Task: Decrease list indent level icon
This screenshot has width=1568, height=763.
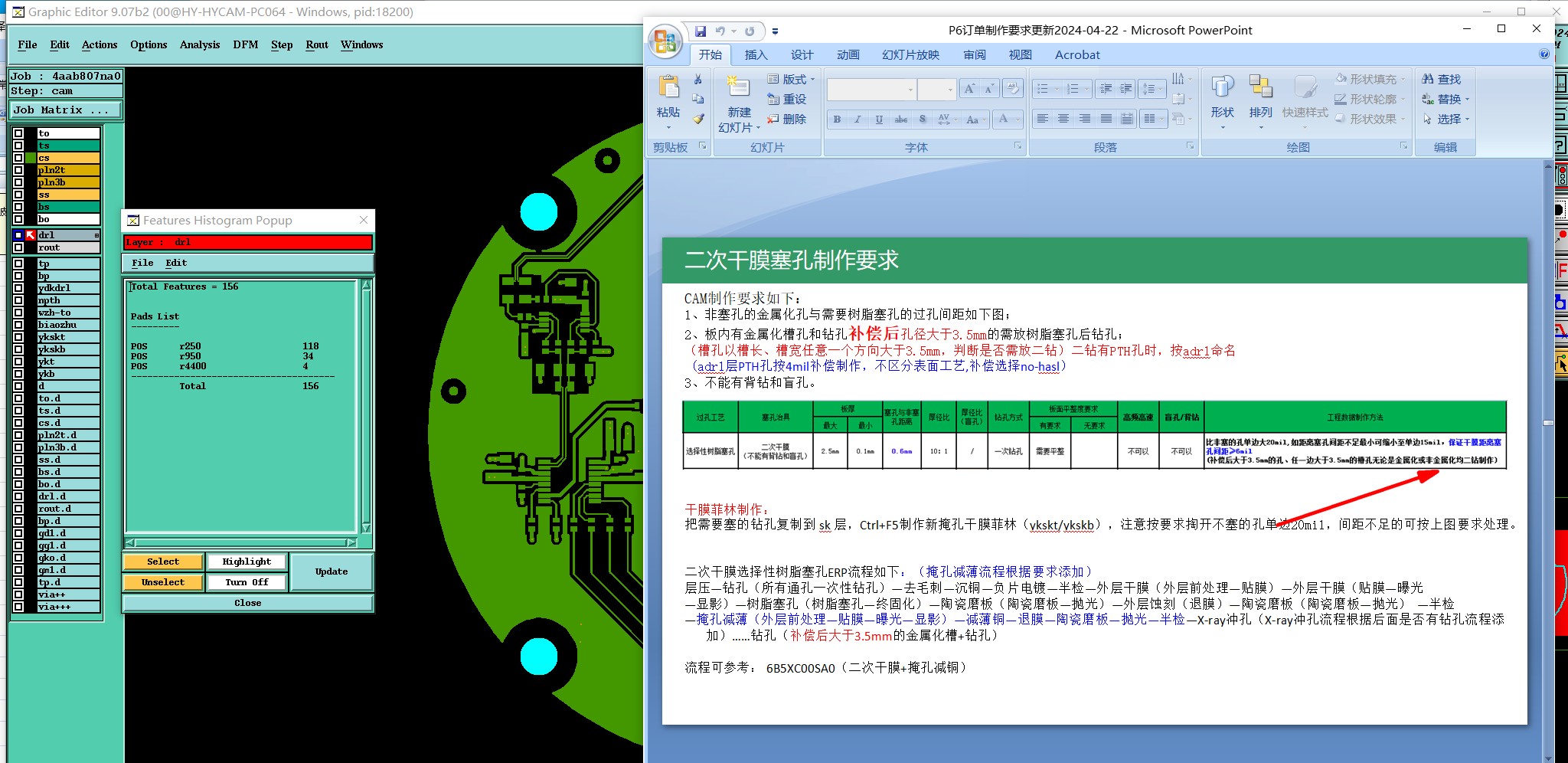Action: [1106, 89]
